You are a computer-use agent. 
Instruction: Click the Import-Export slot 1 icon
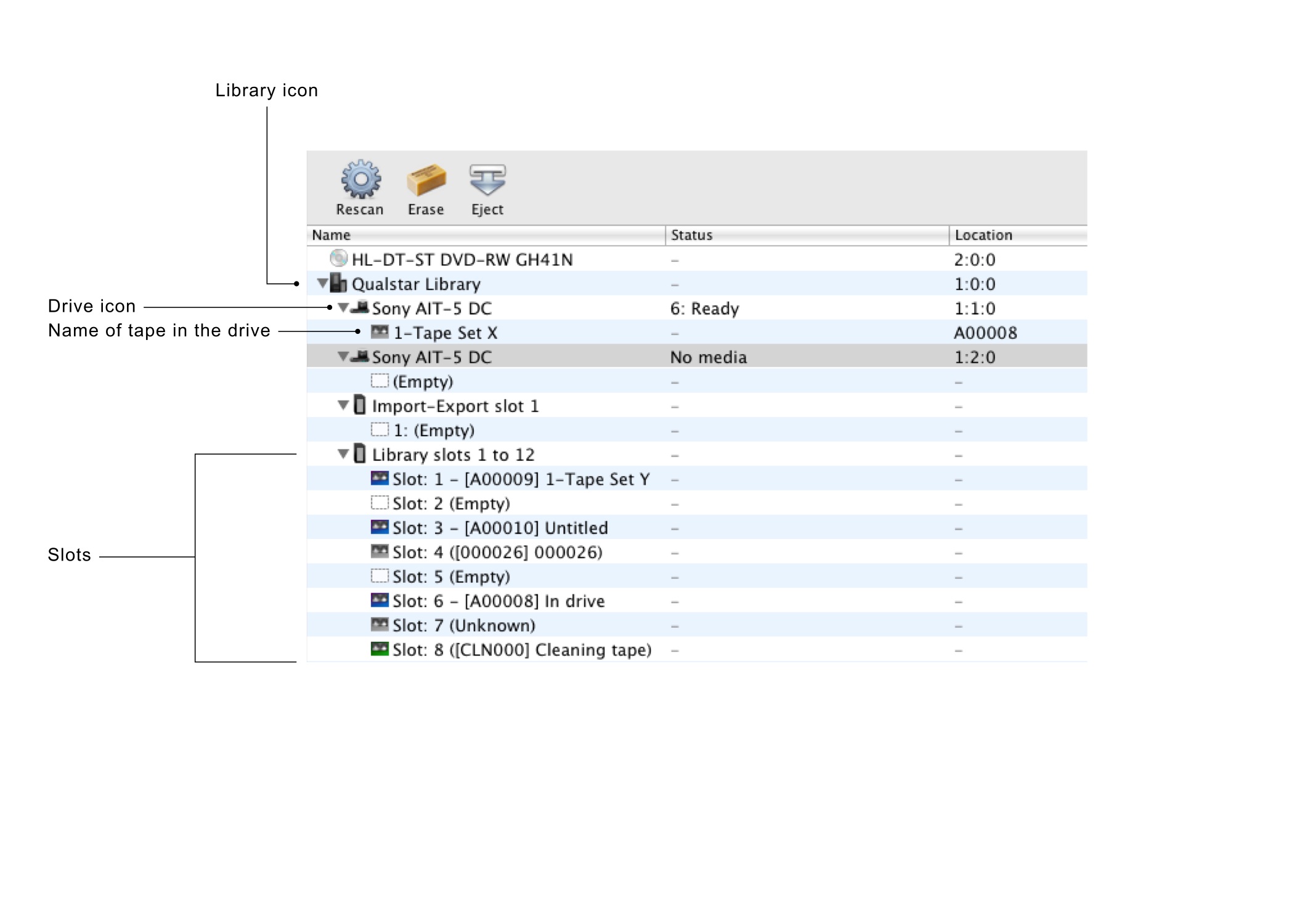(360, 405)
